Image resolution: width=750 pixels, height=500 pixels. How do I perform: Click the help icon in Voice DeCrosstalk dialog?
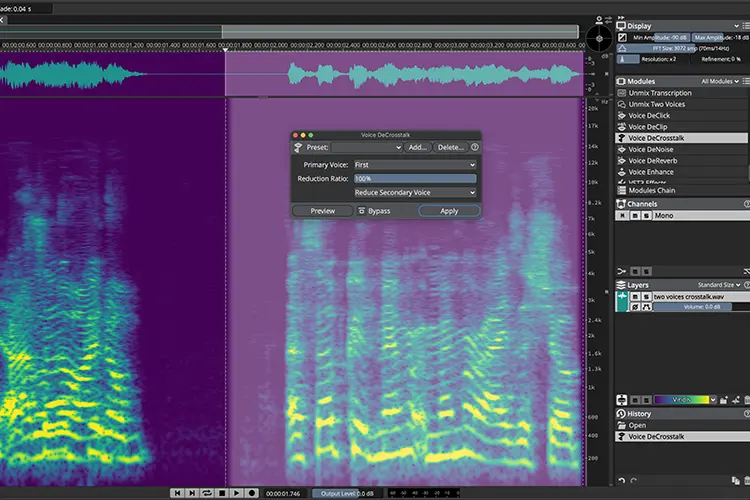point(474,147)
